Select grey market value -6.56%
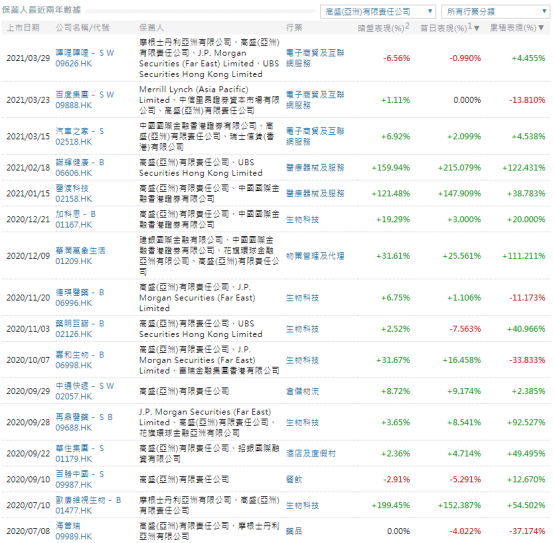This screenshot has width=554, height=543. pos(396,58)
